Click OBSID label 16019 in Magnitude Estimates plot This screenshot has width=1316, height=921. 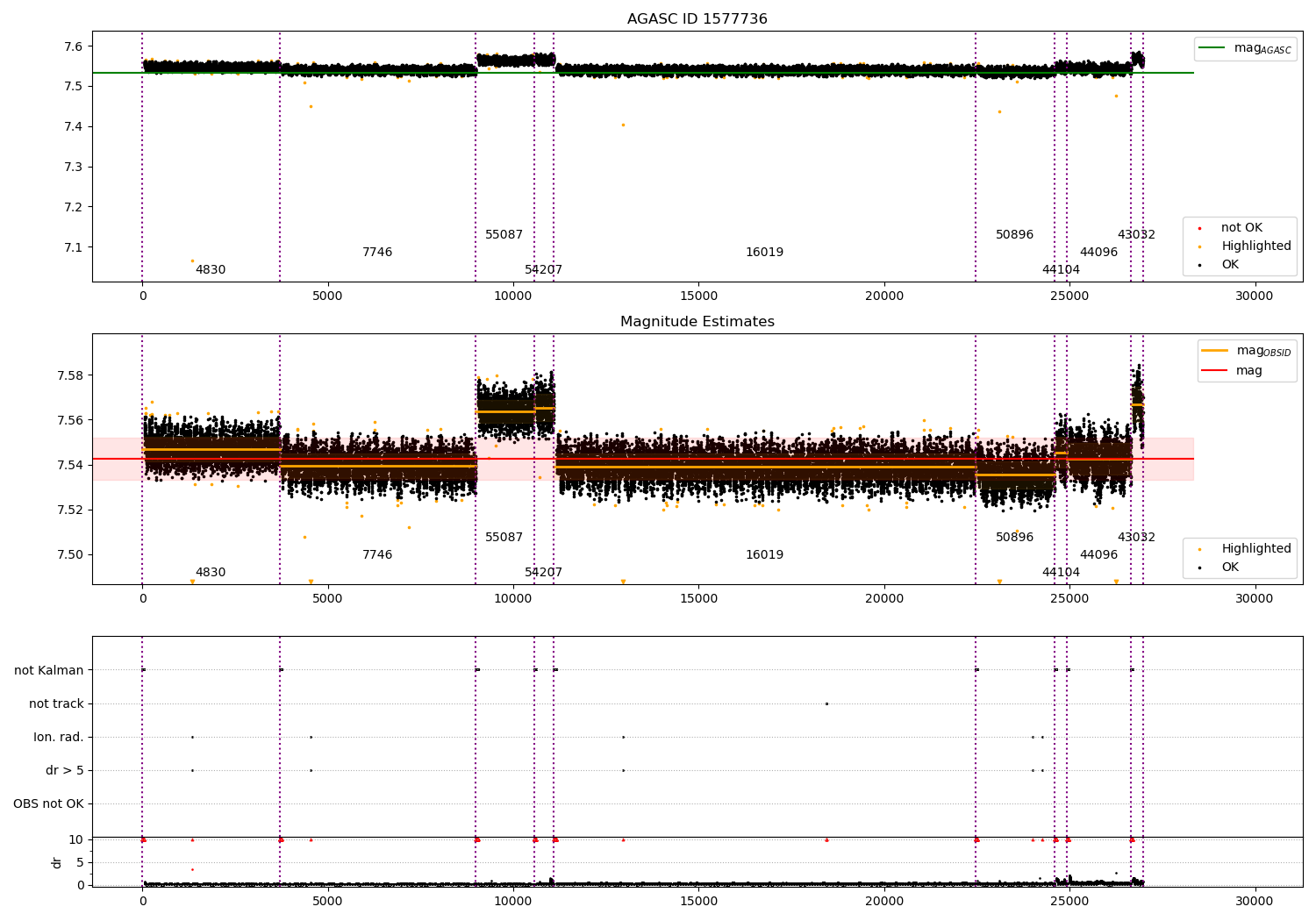coord(765,555)
